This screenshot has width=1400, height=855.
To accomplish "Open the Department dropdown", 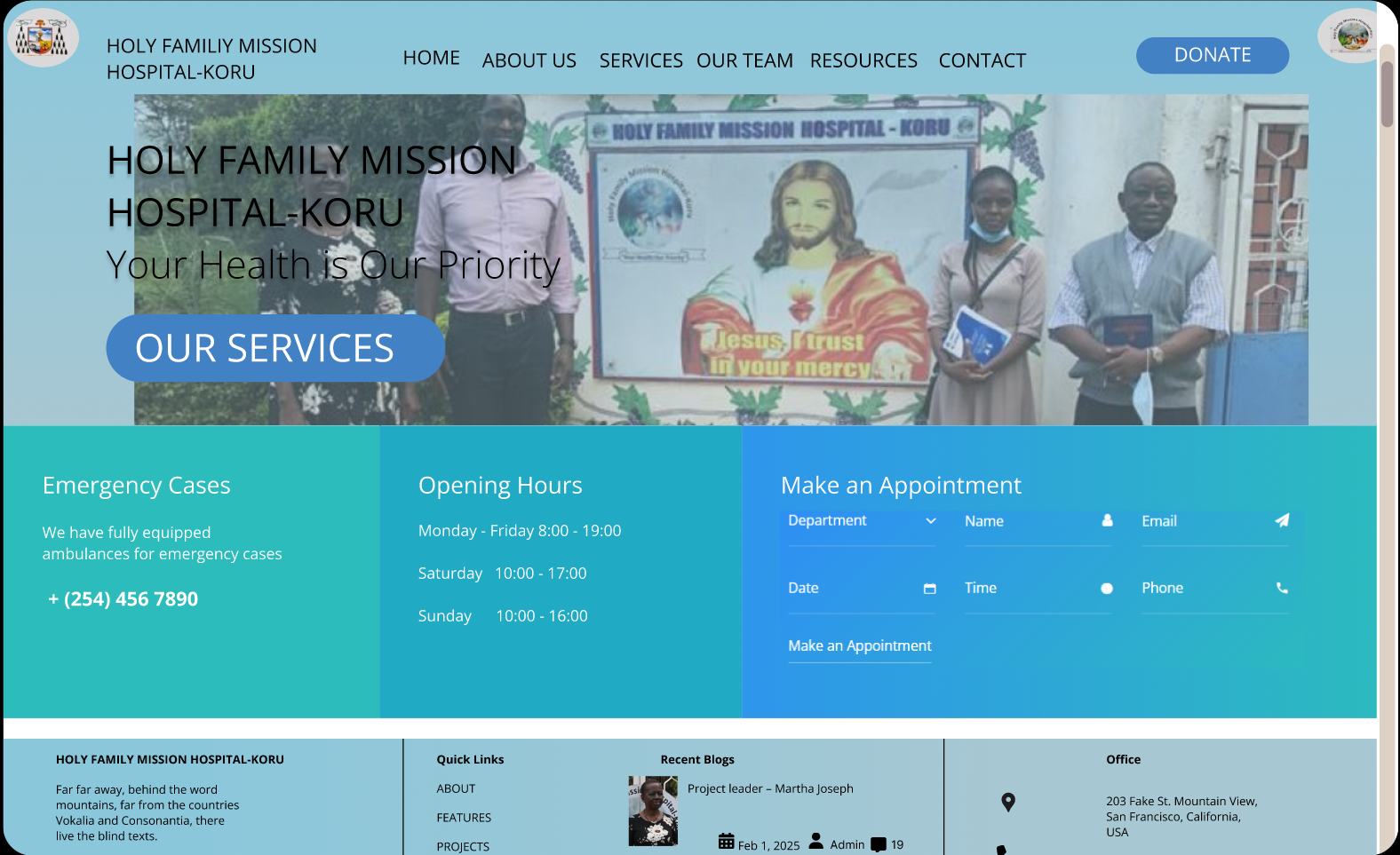I will click(x=860, y=521).
